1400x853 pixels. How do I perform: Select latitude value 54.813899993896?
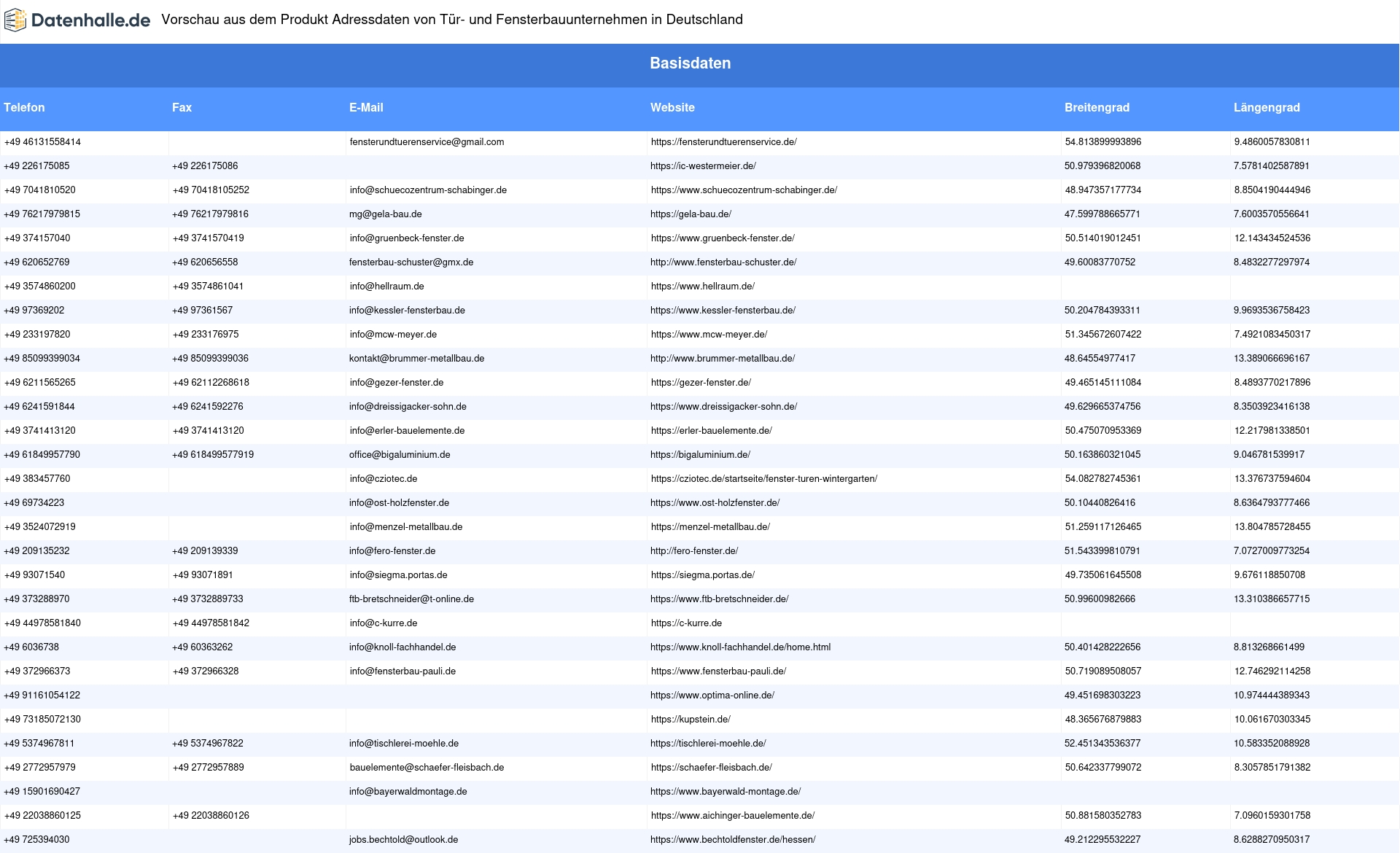coord(1103,142)
